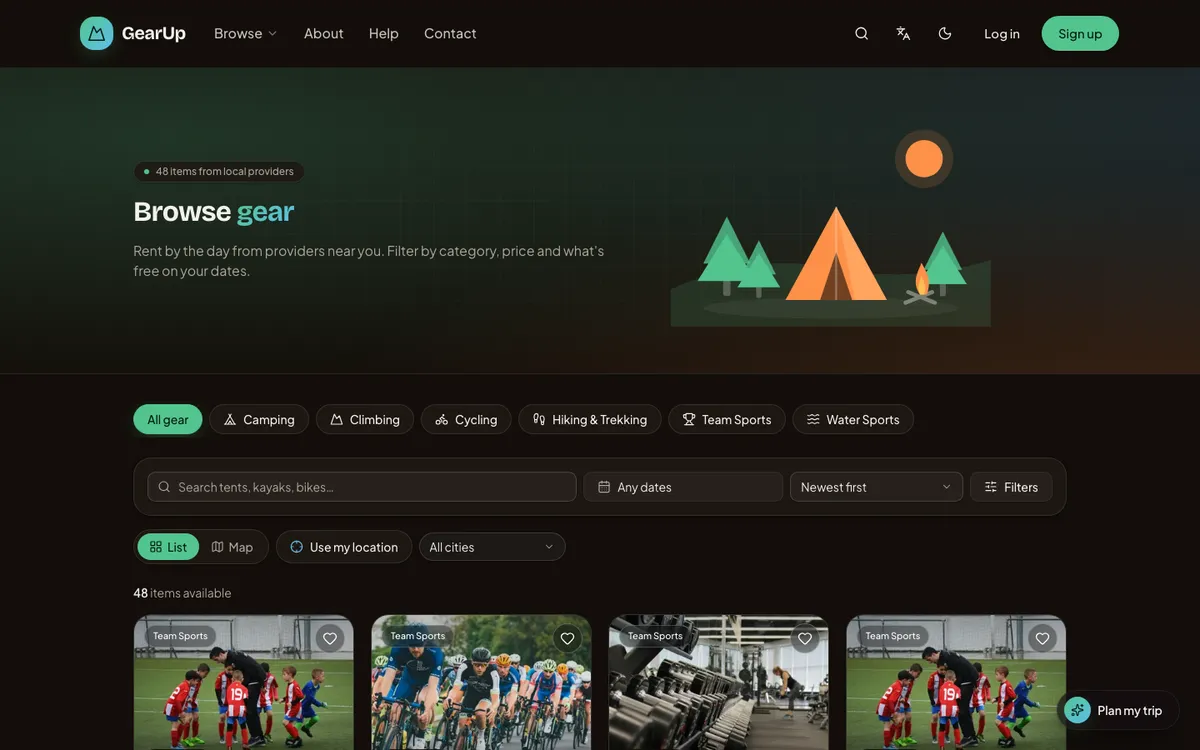The image size is (1200, 750).
Task: Click the magnifier icon in search field
Action: [x=164, y=487]
